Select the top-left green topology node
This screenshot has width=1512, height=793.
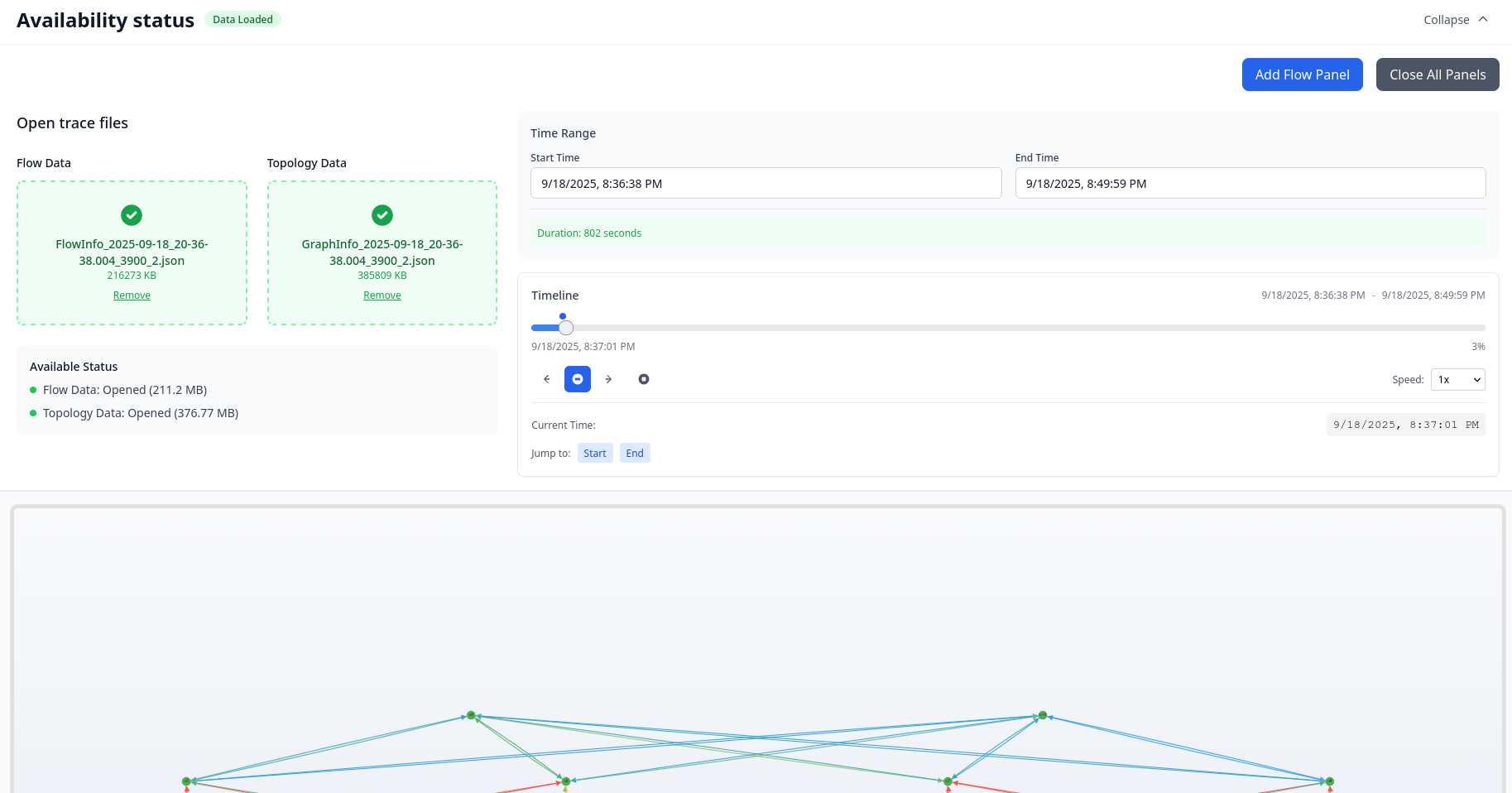[x=471, y=715]
